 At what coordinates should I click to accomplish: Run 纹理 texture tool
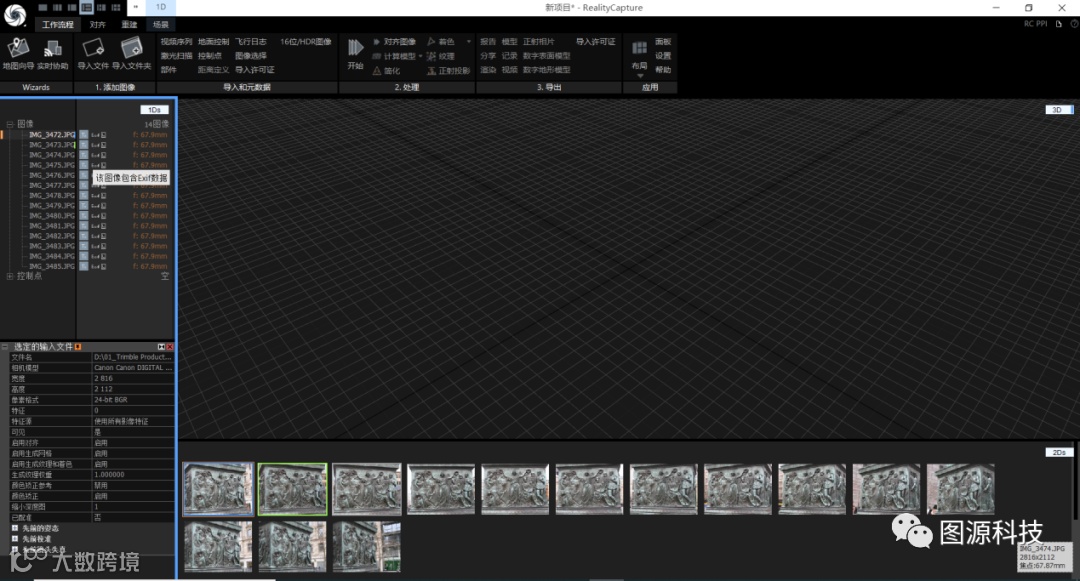(x=441, y=56)
